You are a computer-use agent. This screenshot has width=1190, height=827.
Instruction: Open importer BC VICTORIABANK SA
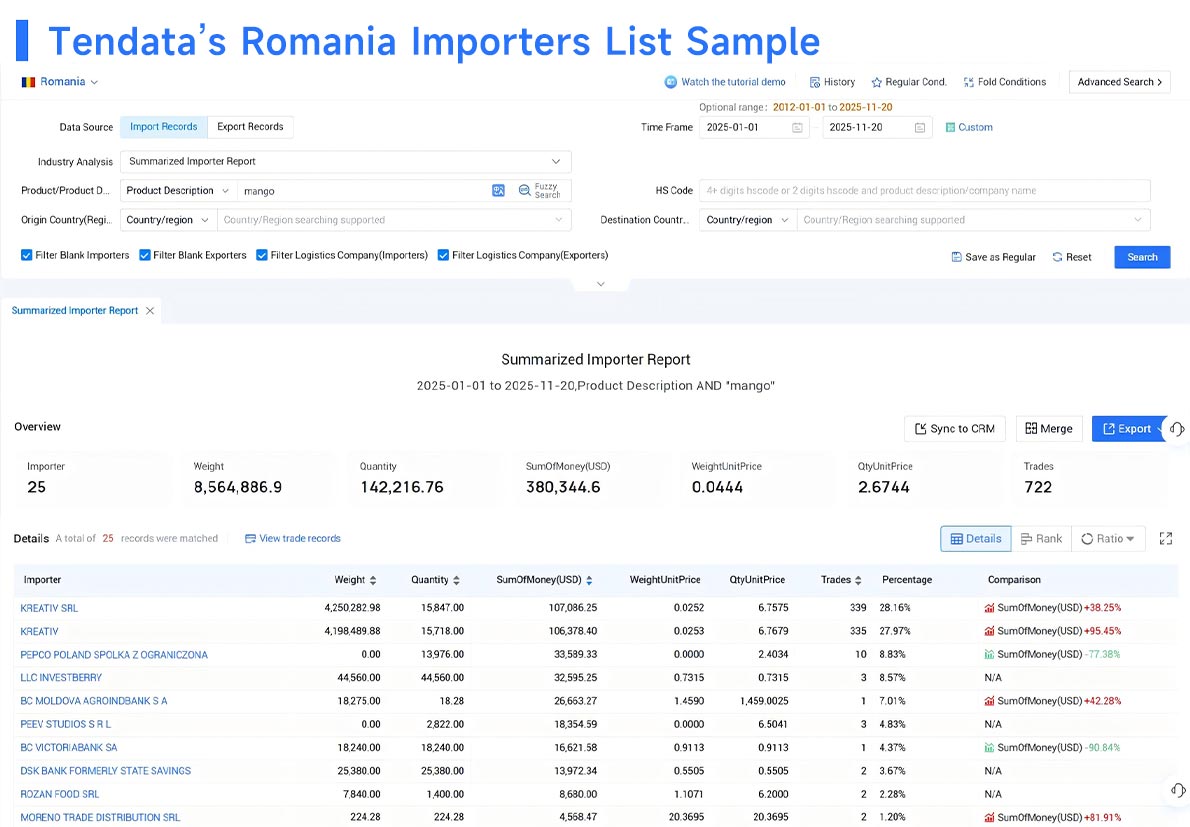pos(69,747)
